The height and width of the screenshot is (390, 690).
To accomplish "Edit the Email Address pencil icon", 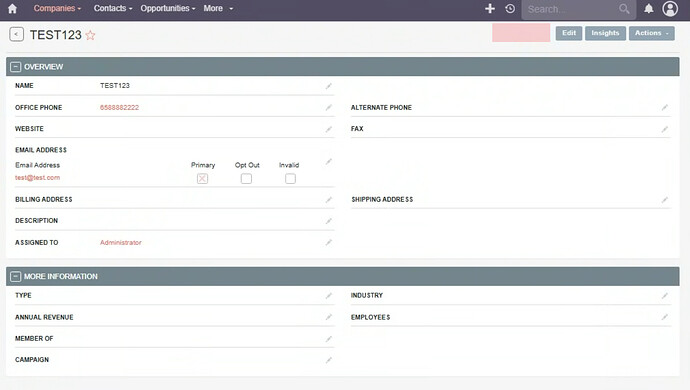I will pyautogui.click(x=329, y=162).
